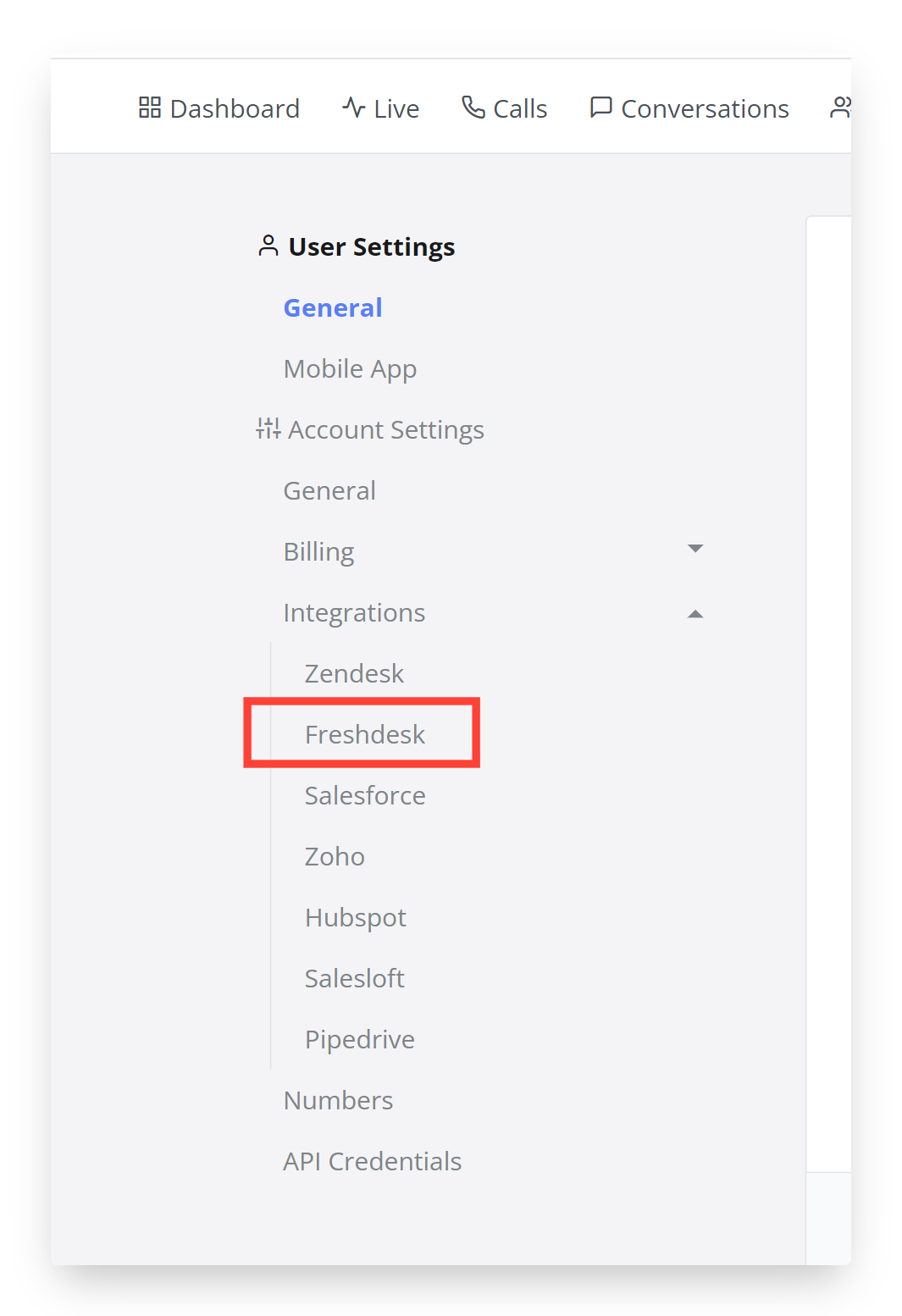
Task: Open the Zendesk integration settings
Action: point(354,672)
